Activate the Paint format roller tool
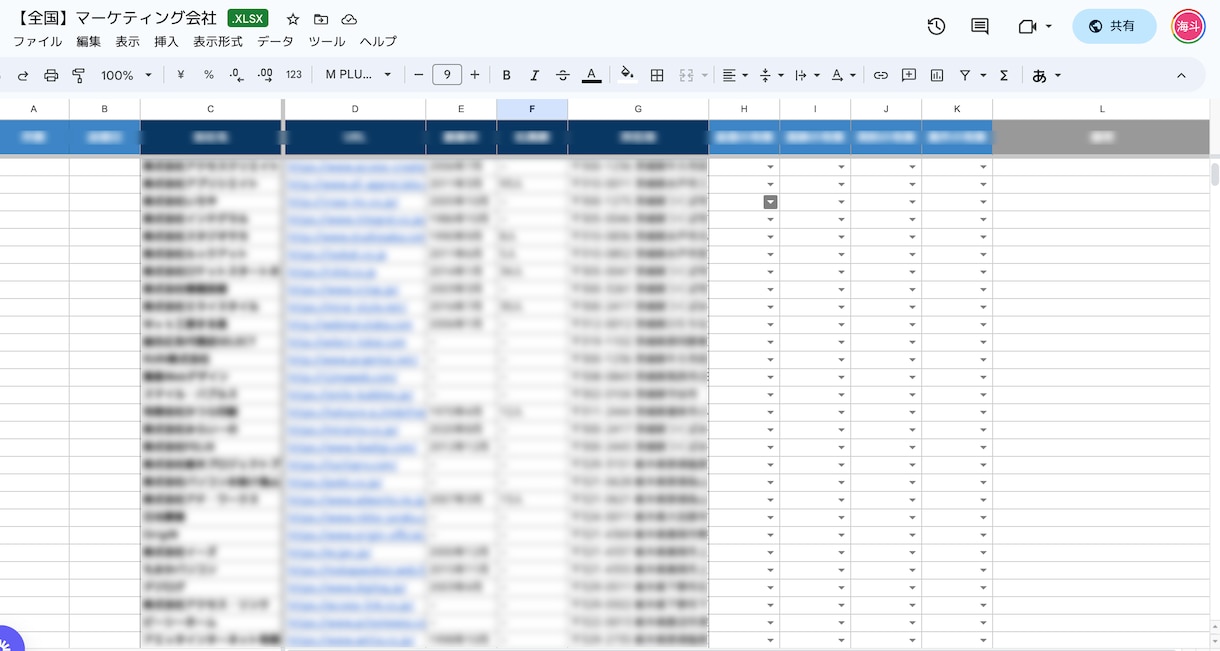The width and height of the screenshot is (1220, 651). [x=79, y=75]
